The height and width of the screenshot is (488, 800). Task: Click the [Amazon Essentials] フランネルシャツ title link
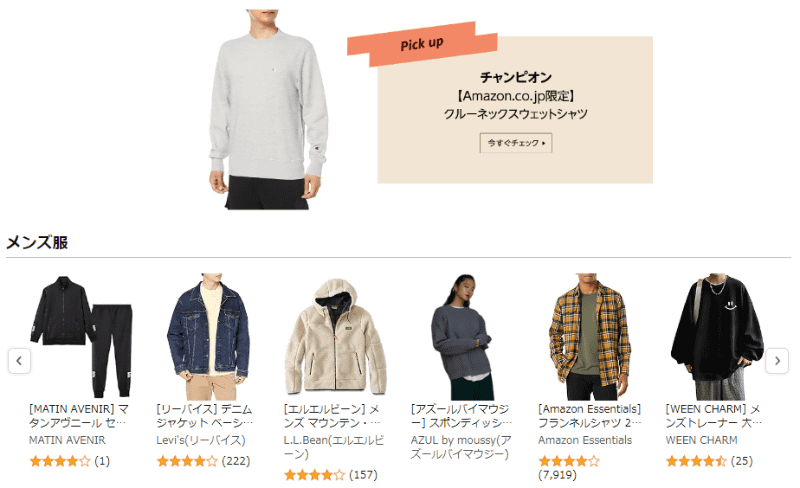[590, 416]
